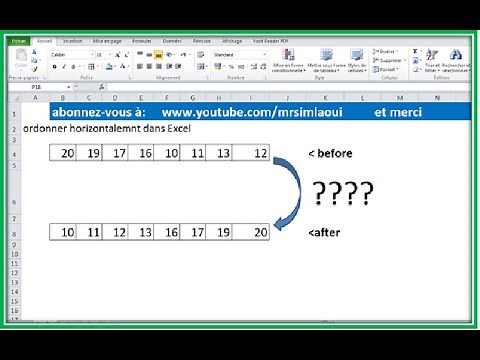
Task: Switch to the Mise en page tab
Action: coord(107,41)
